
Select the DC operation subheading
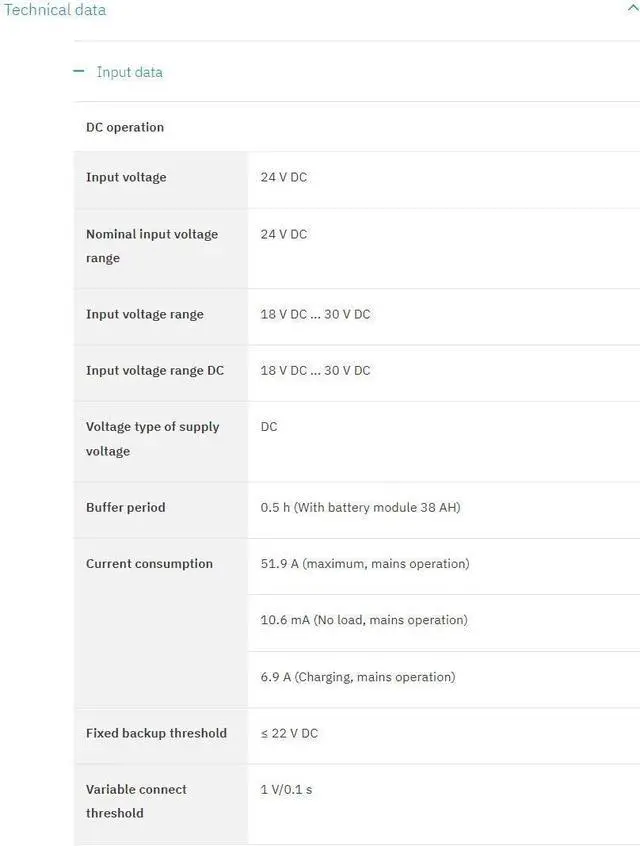(x=125, y=128)
